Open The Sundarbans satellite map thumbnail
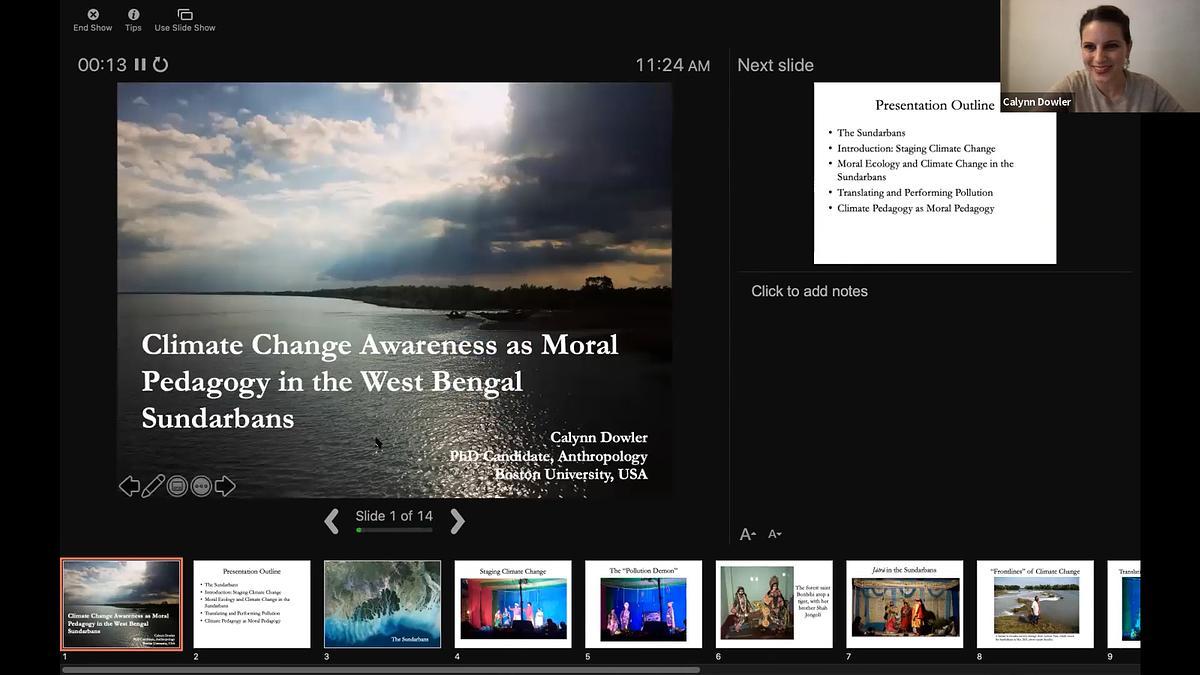The width and height of the screenshot is (1200, 675). click(x=382, y=604)
